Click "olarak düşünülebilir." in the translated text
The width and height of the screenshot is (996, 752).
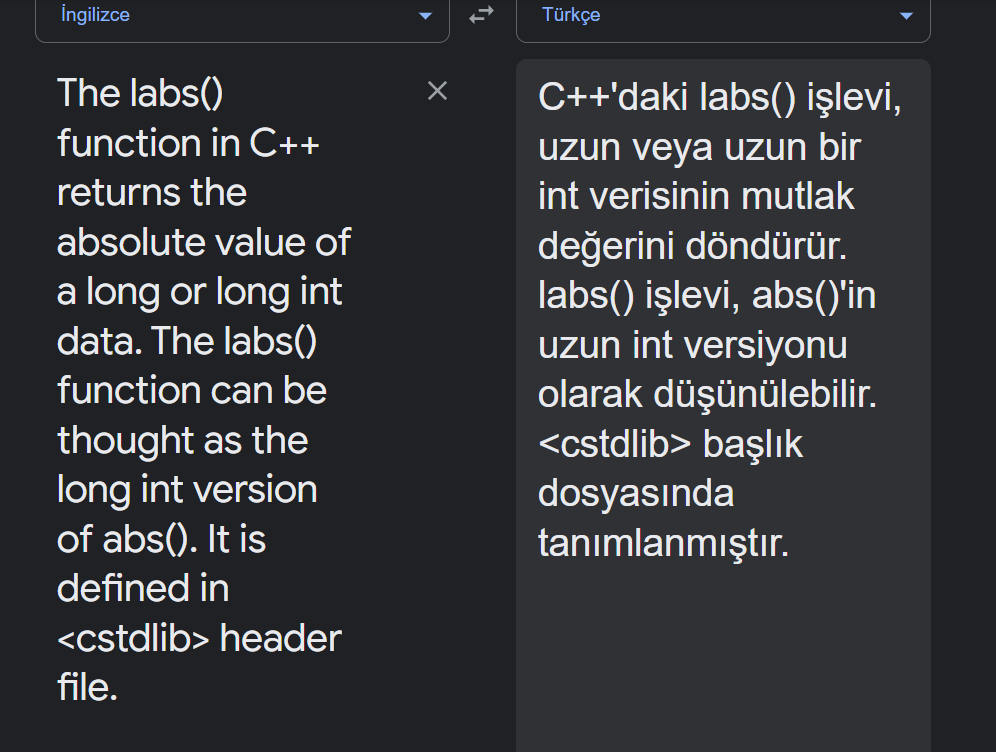click(707, 395)
